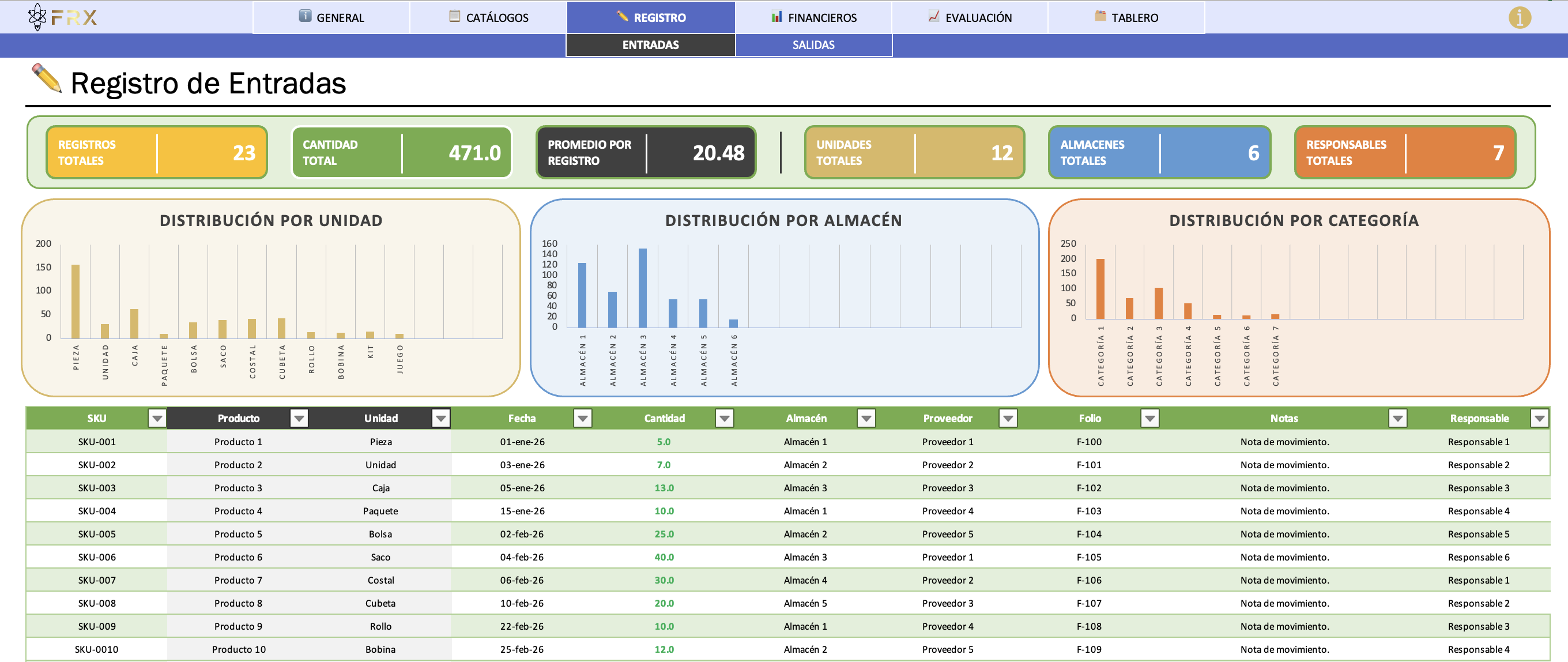Click the Evaluación line chart icon
1568x662 pixels.
[934, 16]
